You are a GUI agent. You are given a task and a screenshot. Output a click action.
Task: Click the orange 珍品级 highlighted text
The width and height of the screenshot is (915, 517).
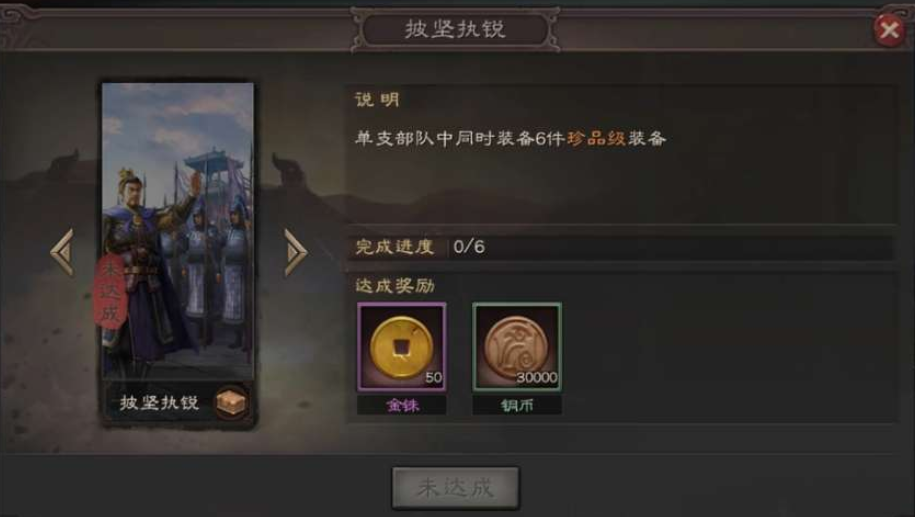click(596, 138)
